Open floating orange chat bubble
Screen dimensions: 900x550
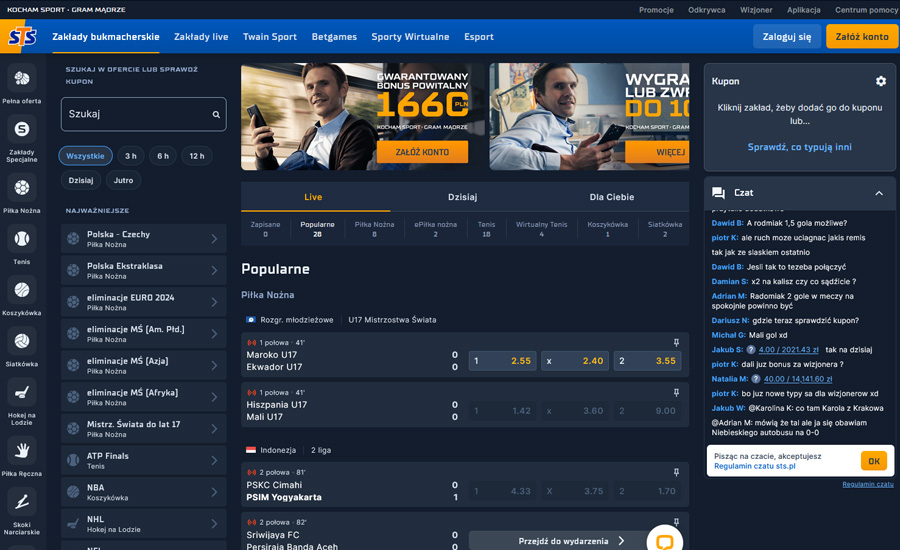coord(665,540)
